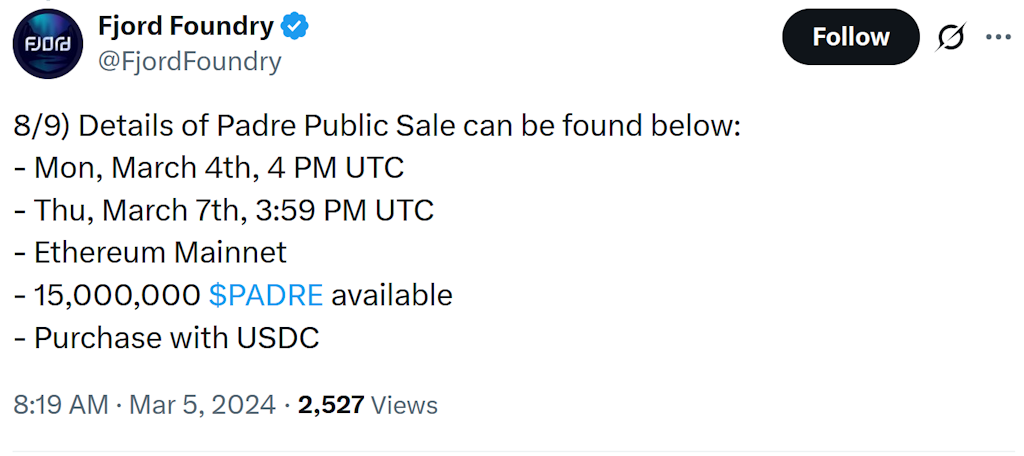
Task: Open the three-dot more options menu
Action: coord(999,37)
